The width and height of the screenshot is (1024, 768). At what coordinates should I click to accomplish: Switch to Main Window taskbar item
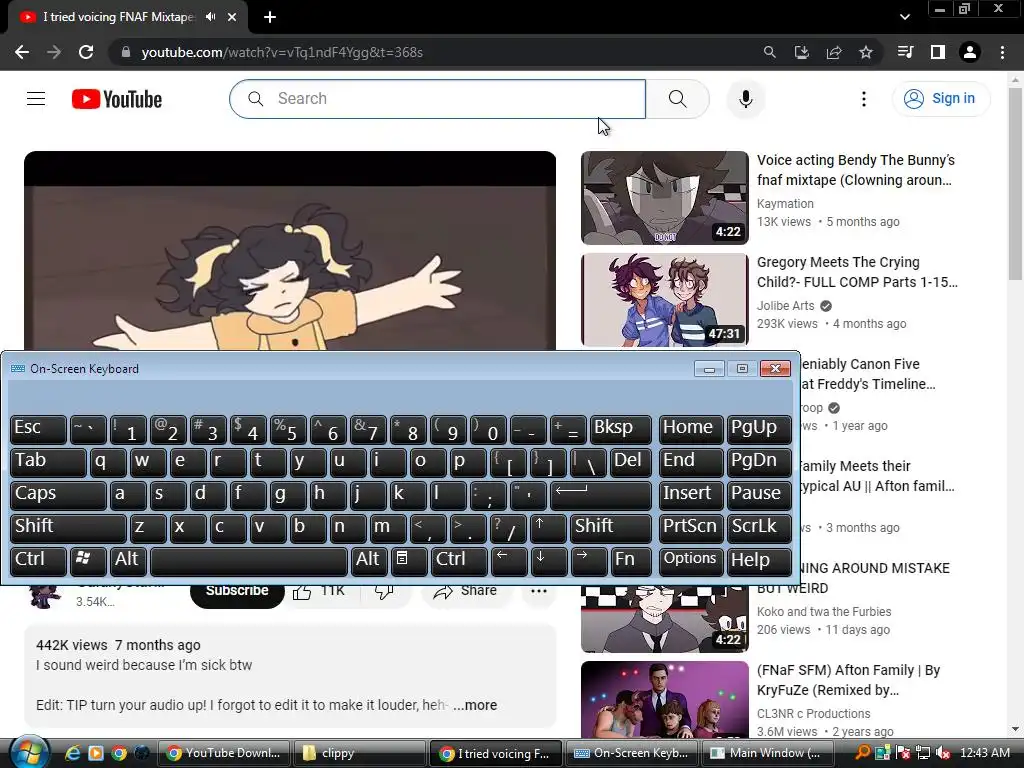pyautogui.click(x=766, y=753)
